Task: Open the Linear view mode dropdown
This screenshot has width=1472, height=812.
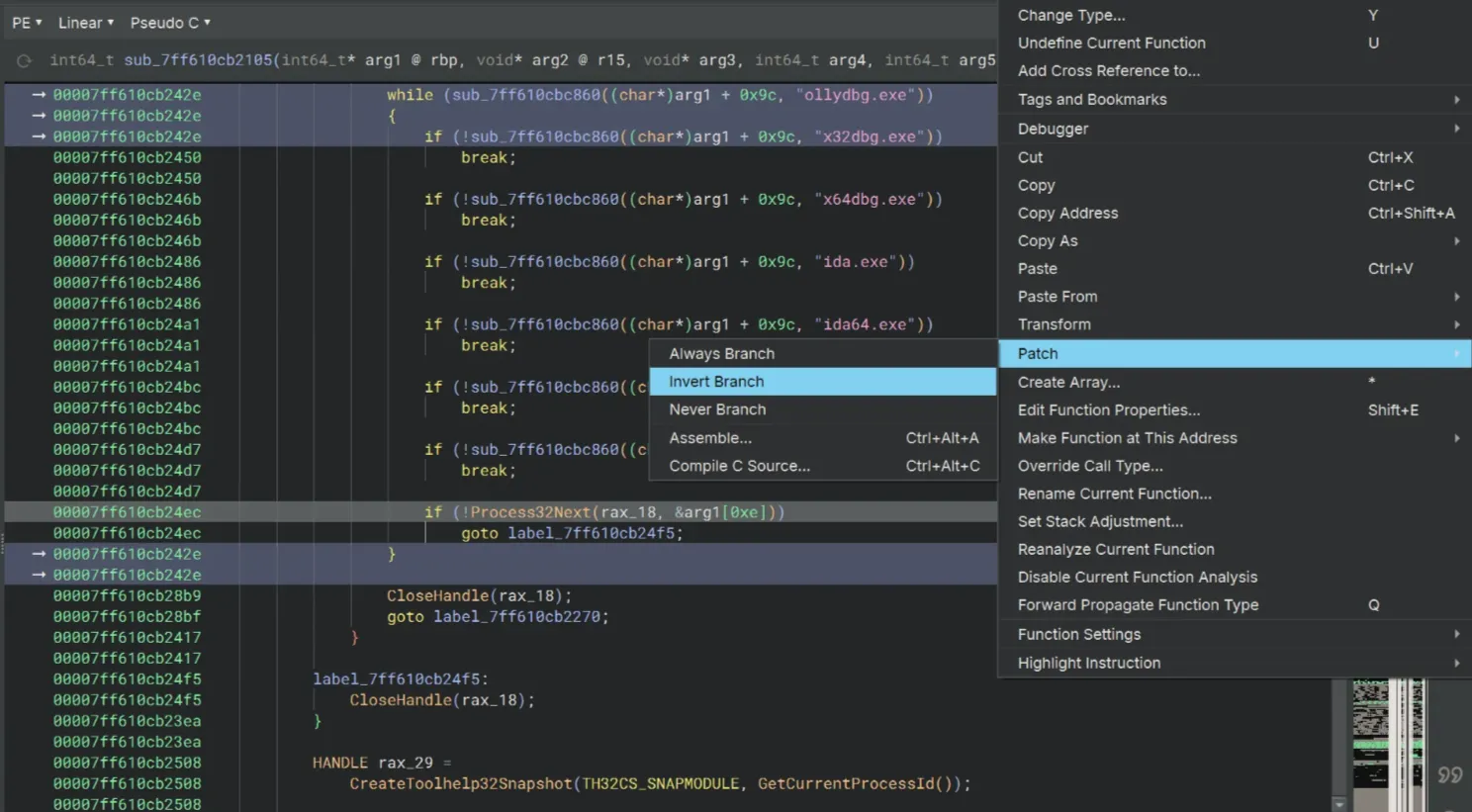Action: (85, 23)
